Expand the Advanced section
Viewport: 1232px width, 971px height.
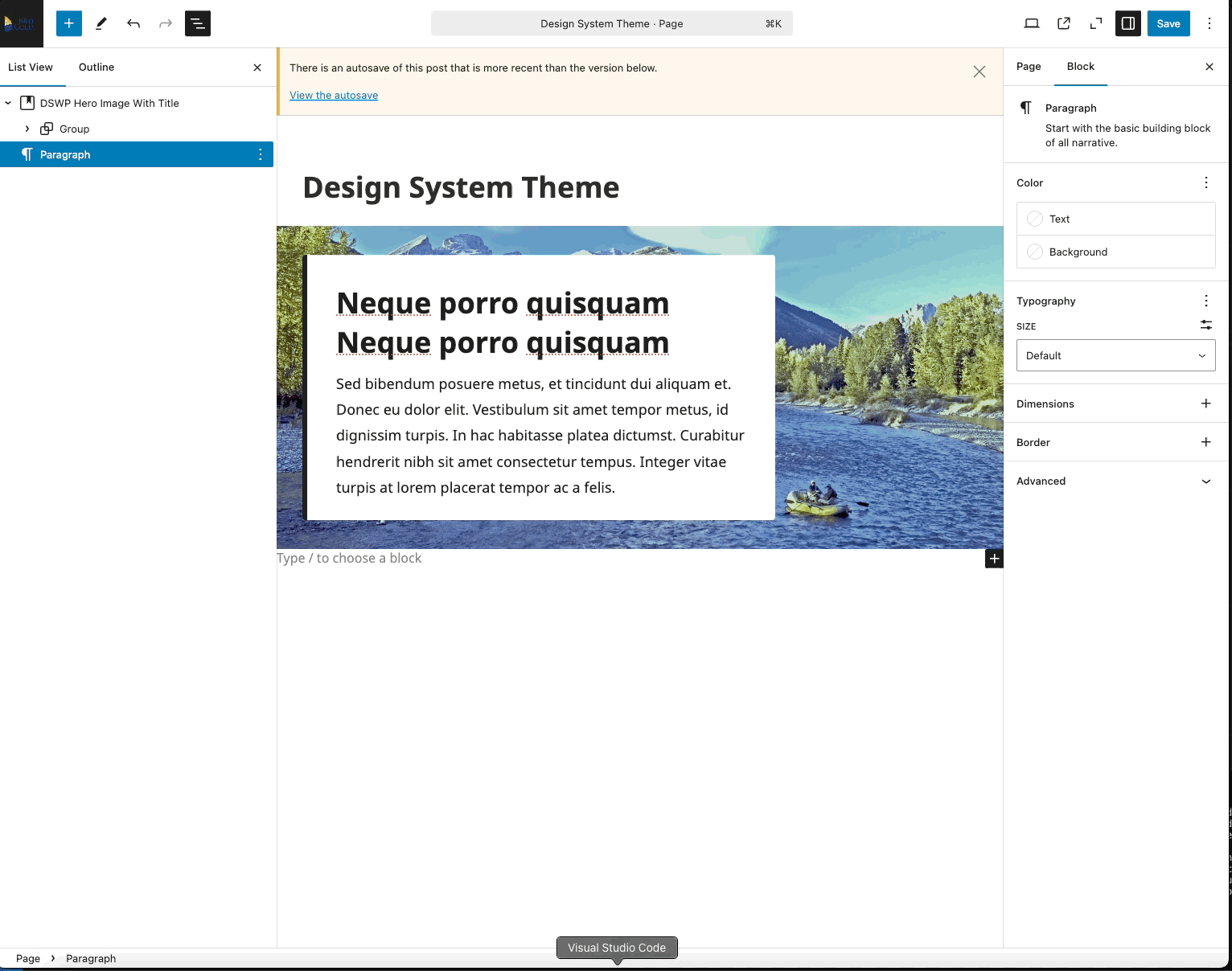pos(1116,481)
